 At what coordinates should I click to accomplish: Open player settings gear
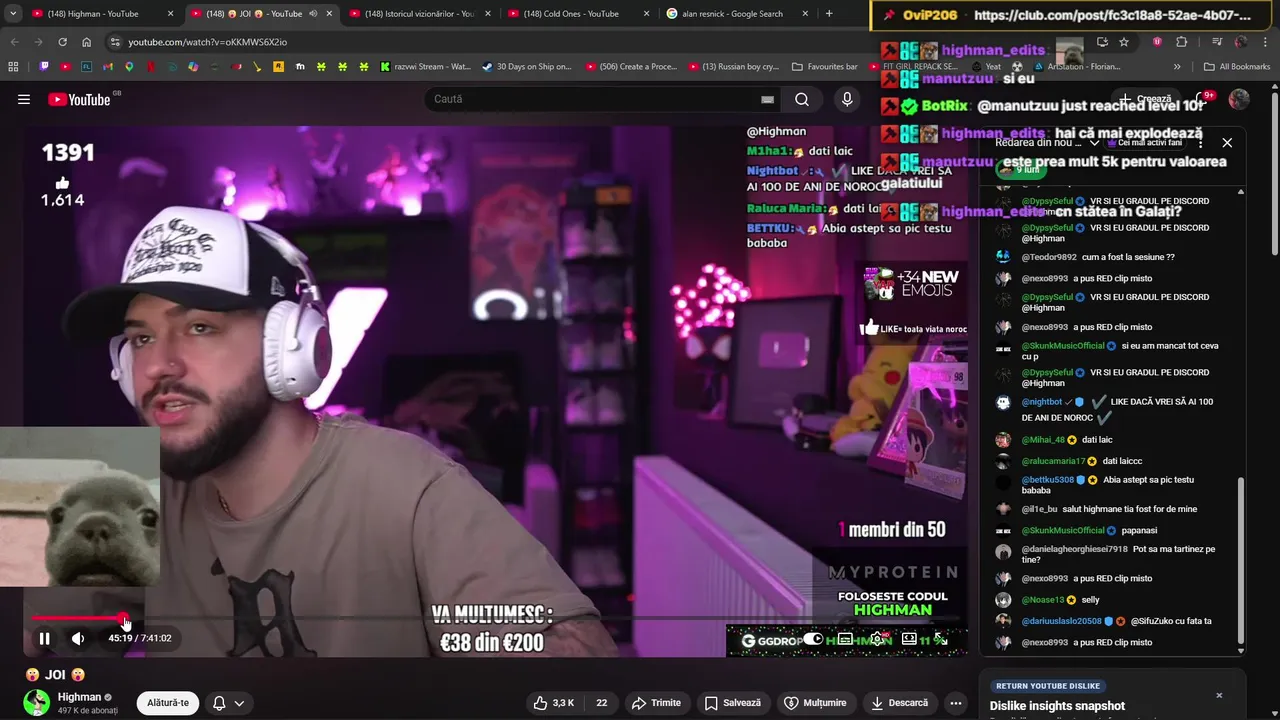[877, 639]
